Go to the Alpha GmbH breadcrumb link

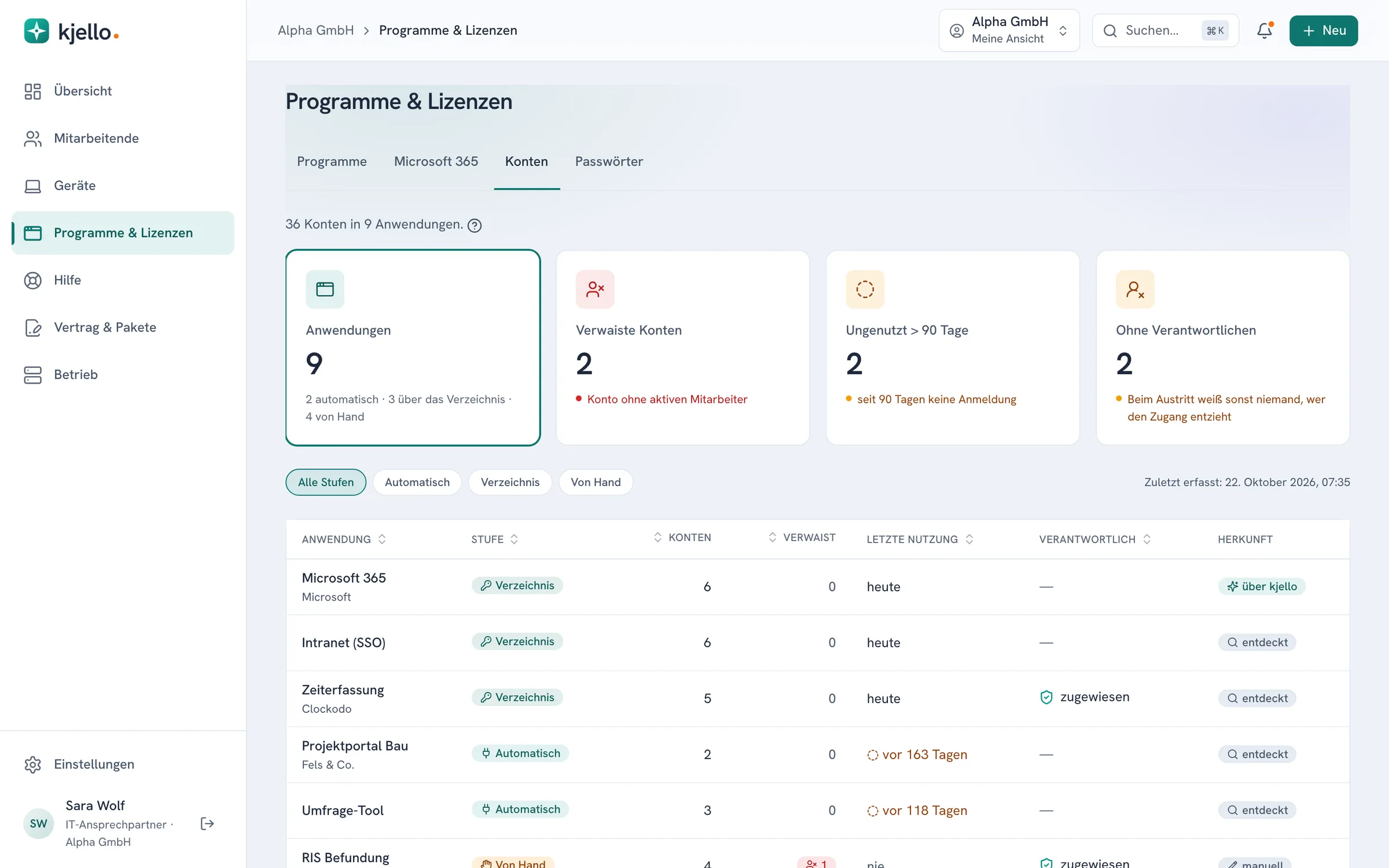coord(315,31)
